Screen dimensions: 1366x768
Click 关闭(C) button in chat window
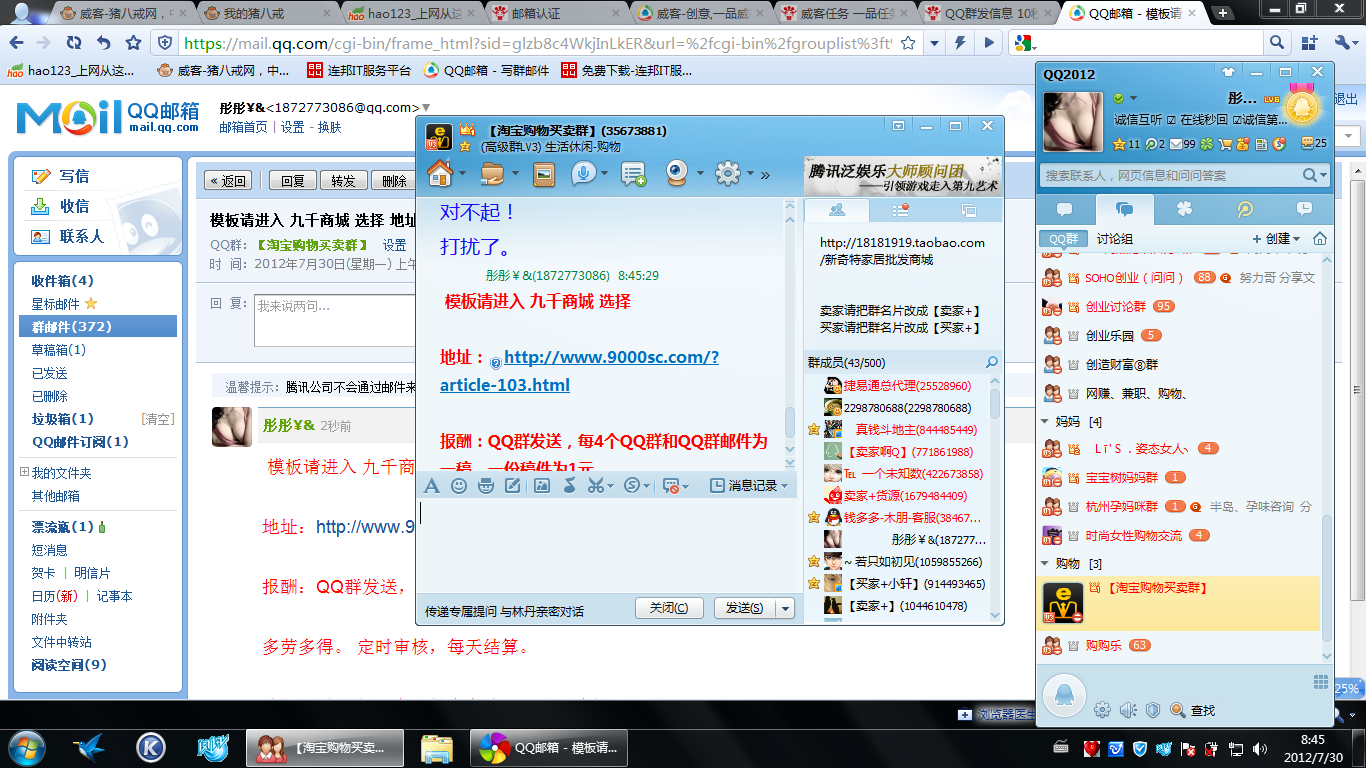pos(669,608)
